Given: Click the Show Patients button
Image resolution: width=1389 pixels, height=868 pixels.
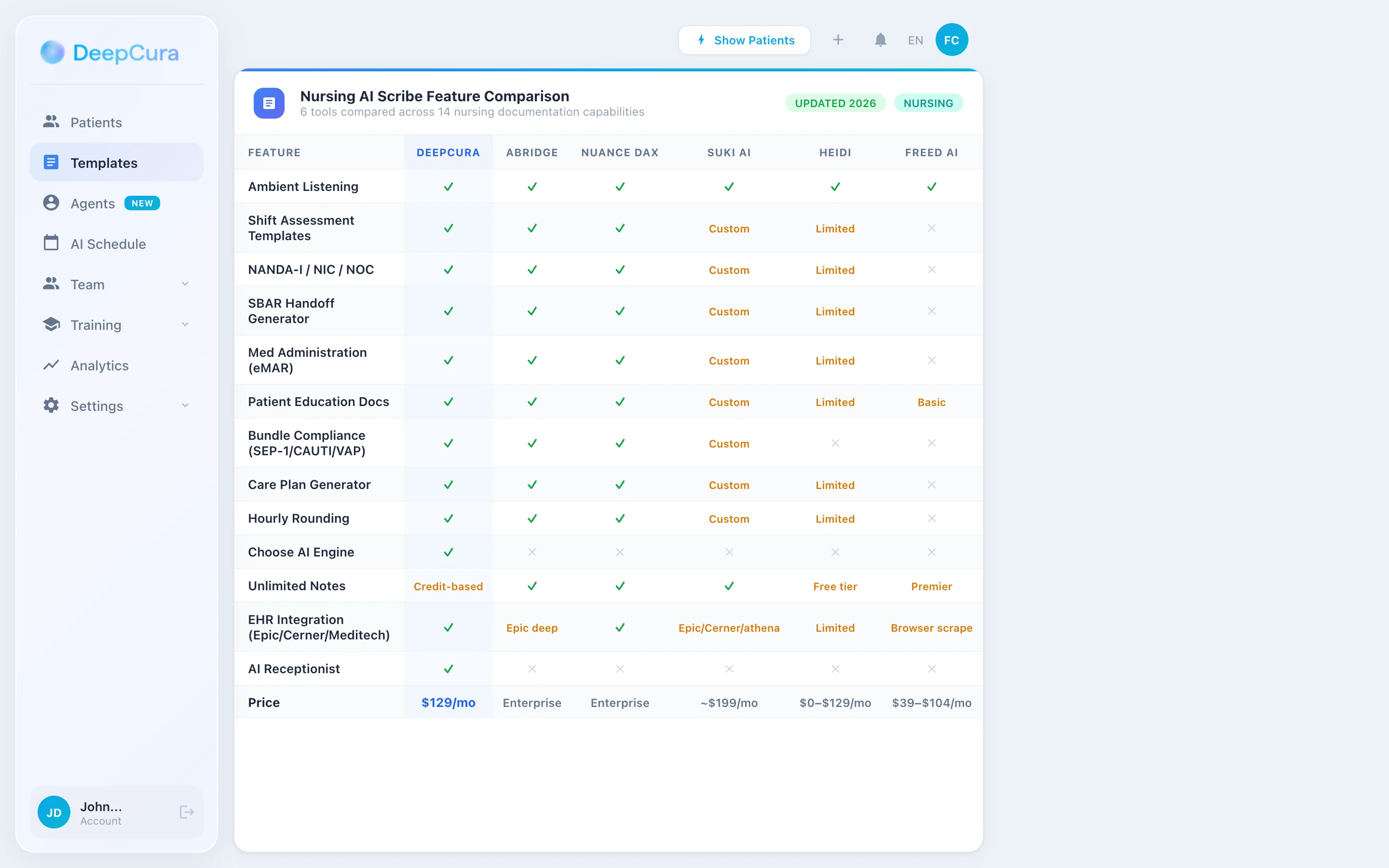Looking at the screenshot, I should tap(745, 40).
